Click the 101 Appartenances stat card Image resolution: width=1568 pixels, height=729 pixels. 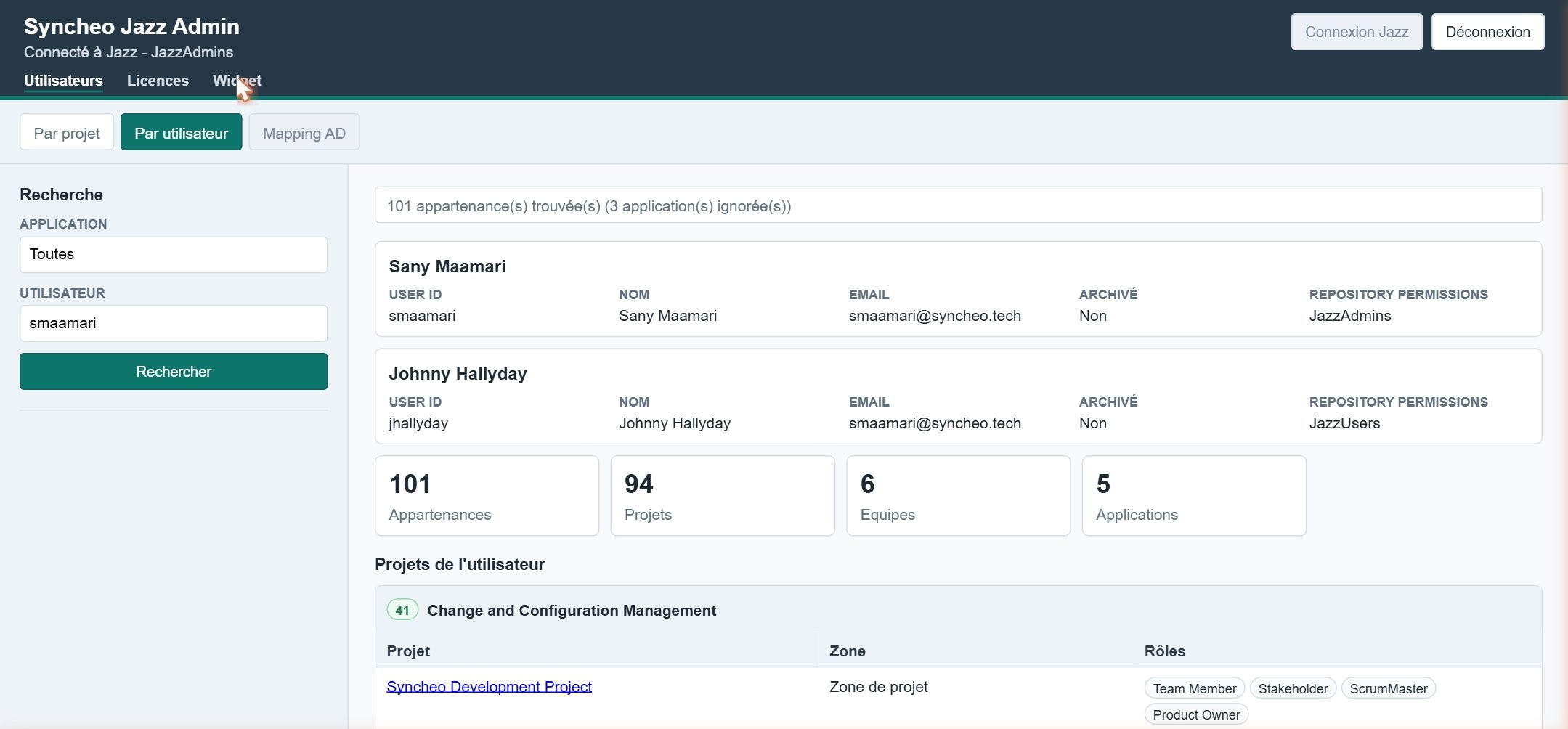click(x=487, y=496)
